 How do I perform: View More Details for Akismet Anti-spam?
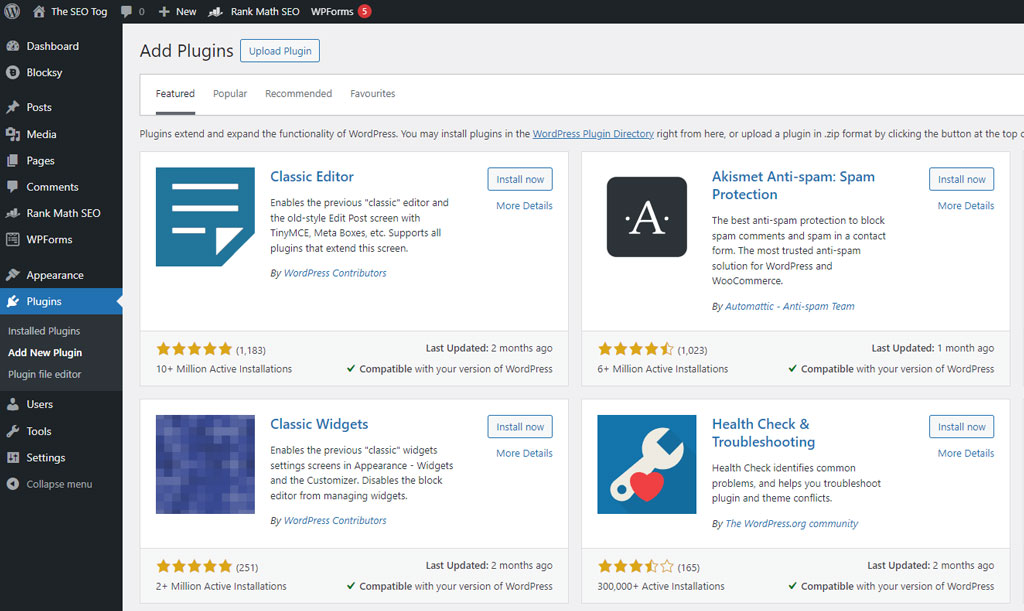coord(966,206)
